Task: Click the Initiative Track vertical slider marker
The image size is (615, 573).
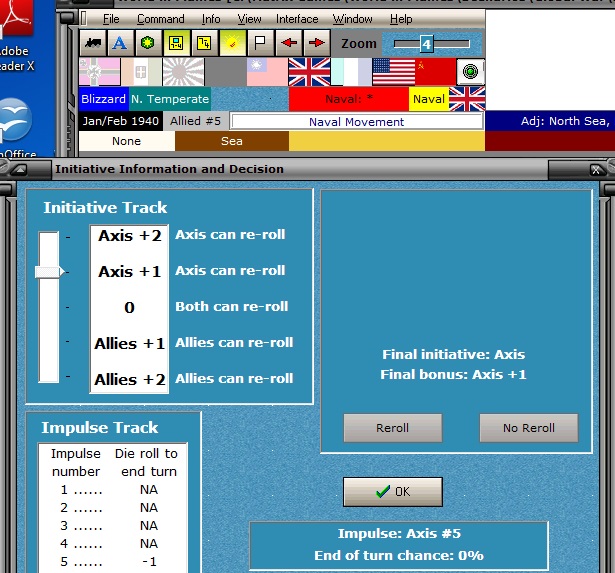Action: 49,272
